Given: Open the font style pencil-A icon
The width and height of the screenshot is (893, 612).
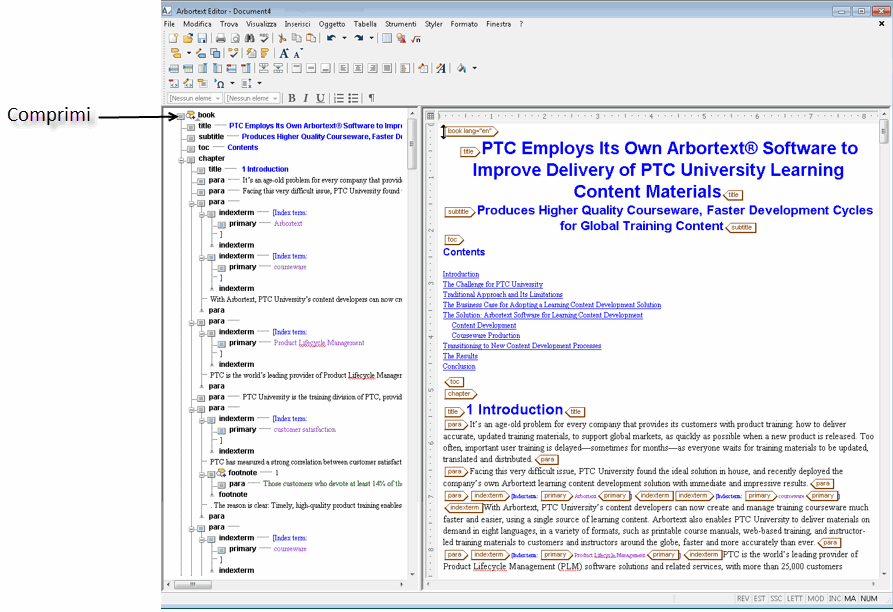Looking at the screenshot, I should [440, 68].
